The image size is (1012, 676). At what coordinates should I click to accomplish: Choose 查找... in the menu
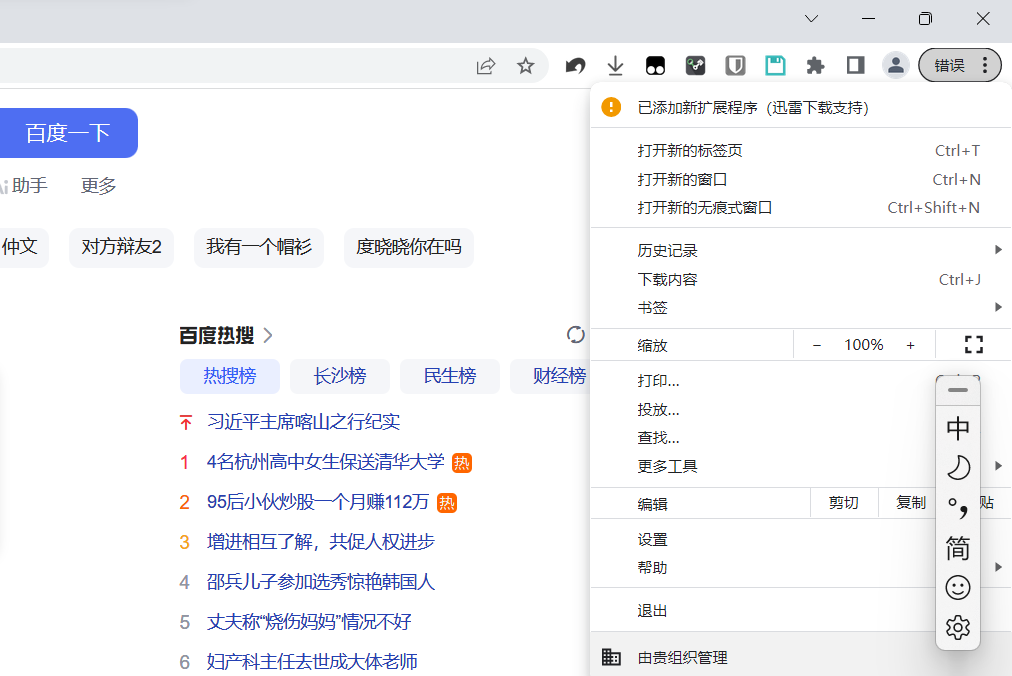click(x=762, y=438)
